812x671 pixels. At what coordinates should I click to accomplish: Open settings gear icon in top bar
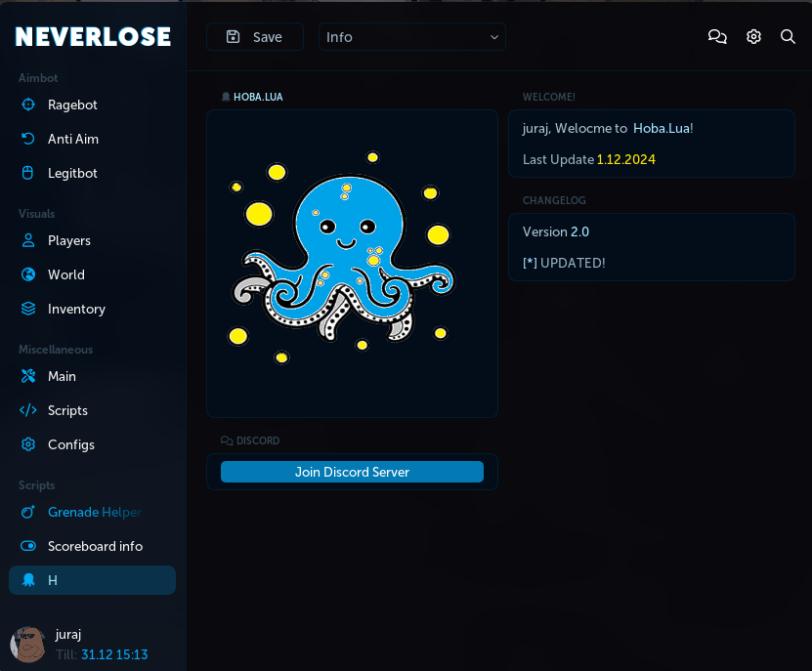(x=753, y=37)
